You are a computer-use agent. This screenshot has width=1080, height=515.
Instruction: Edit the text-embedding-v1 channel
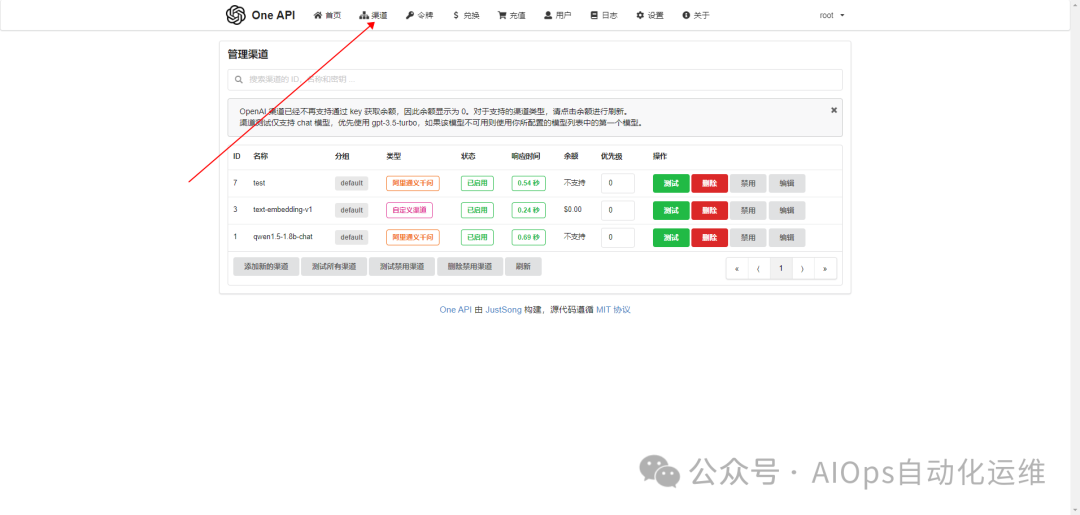pyautogui.click(x=787, y=210)
